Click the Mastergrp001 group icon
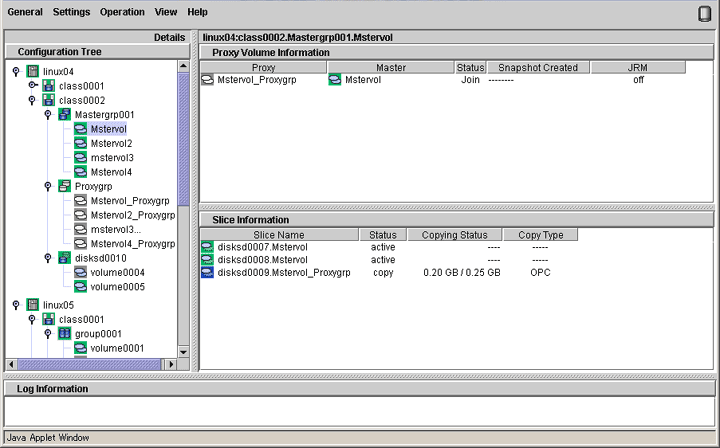The image size is (720, 448). coord(65,115)
